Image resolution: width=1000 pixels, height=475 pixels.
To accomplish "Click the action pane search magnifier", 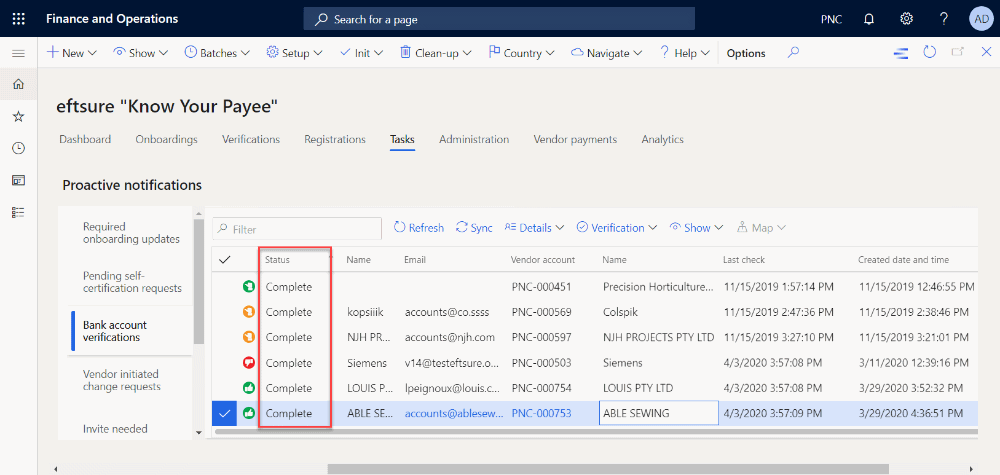I will [x=793, y=53].
